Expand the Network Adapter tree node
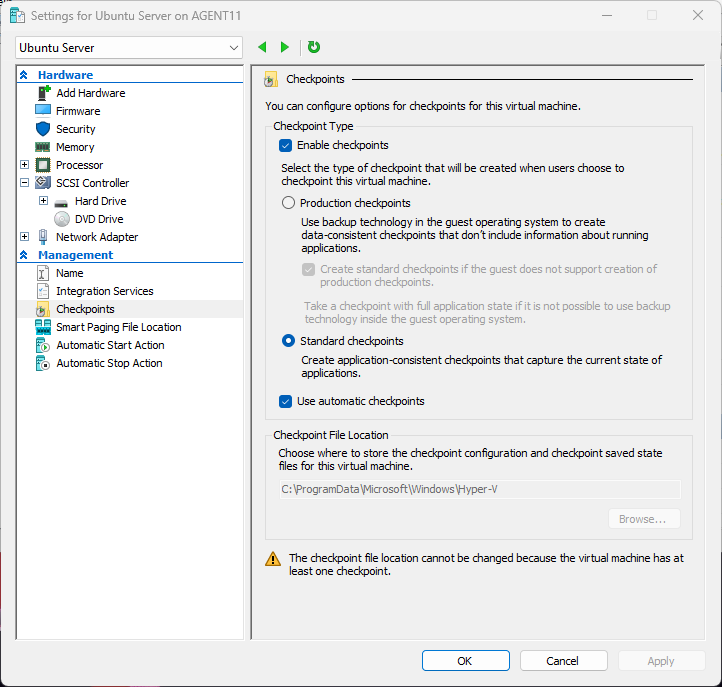The image size is (722, 687). click(25, 237)
